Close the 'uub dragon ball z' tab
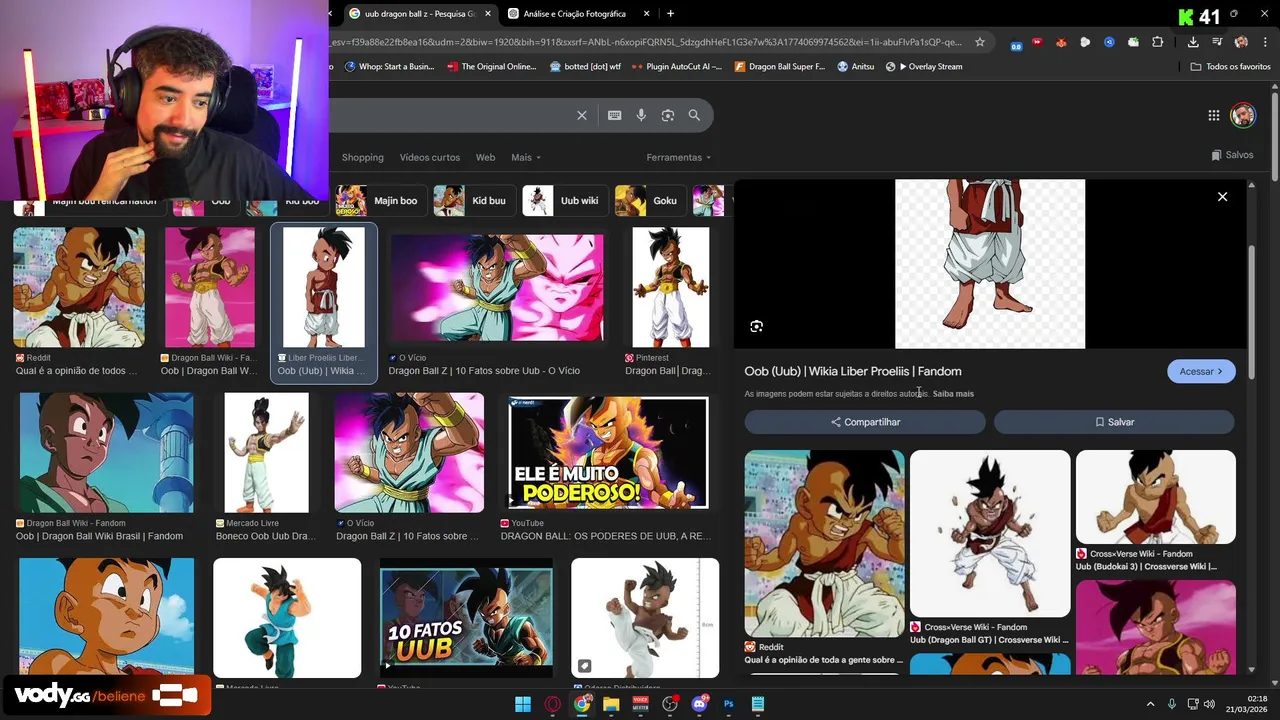This screenshot has width=1280, height=720. [488, 14]
